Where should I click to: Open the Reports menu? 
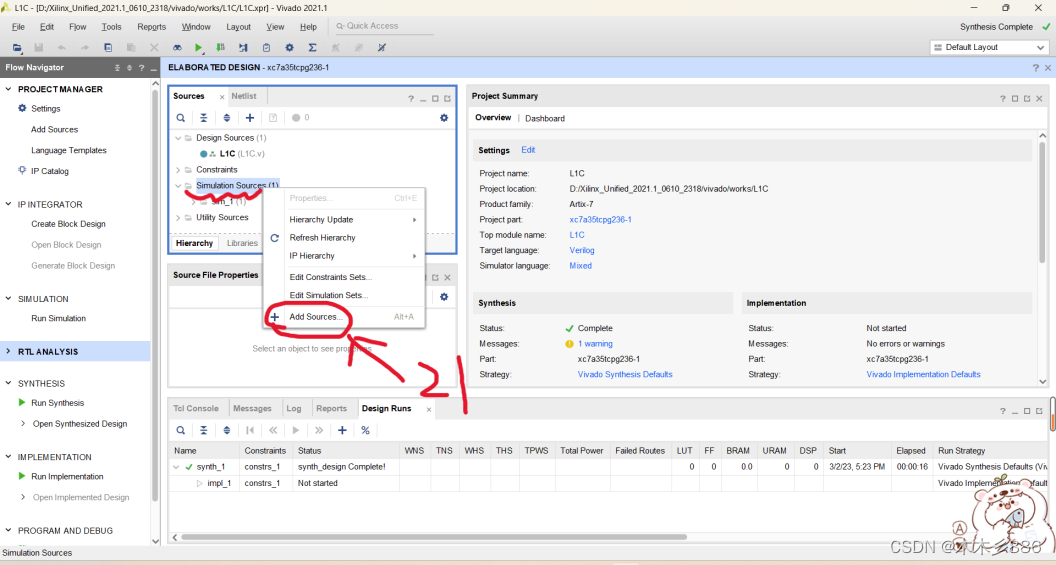tap(152, 27)
